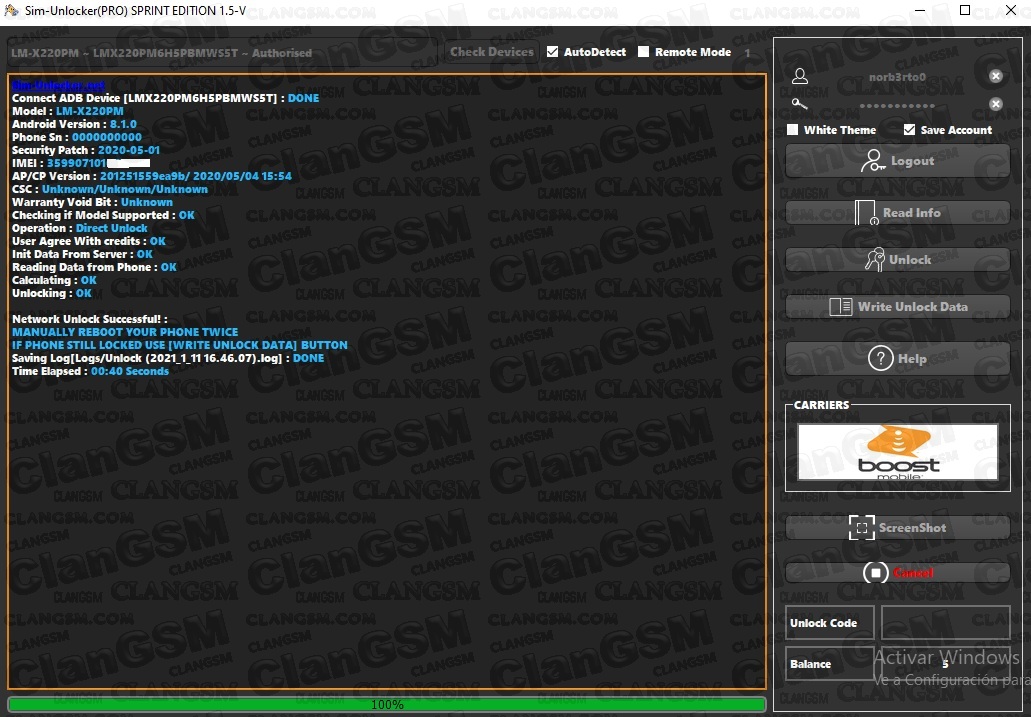The height and width of the screenshot is (717, 1031).
Task: Click the Boost Mobile carrier logo
Action: [898, 452]
